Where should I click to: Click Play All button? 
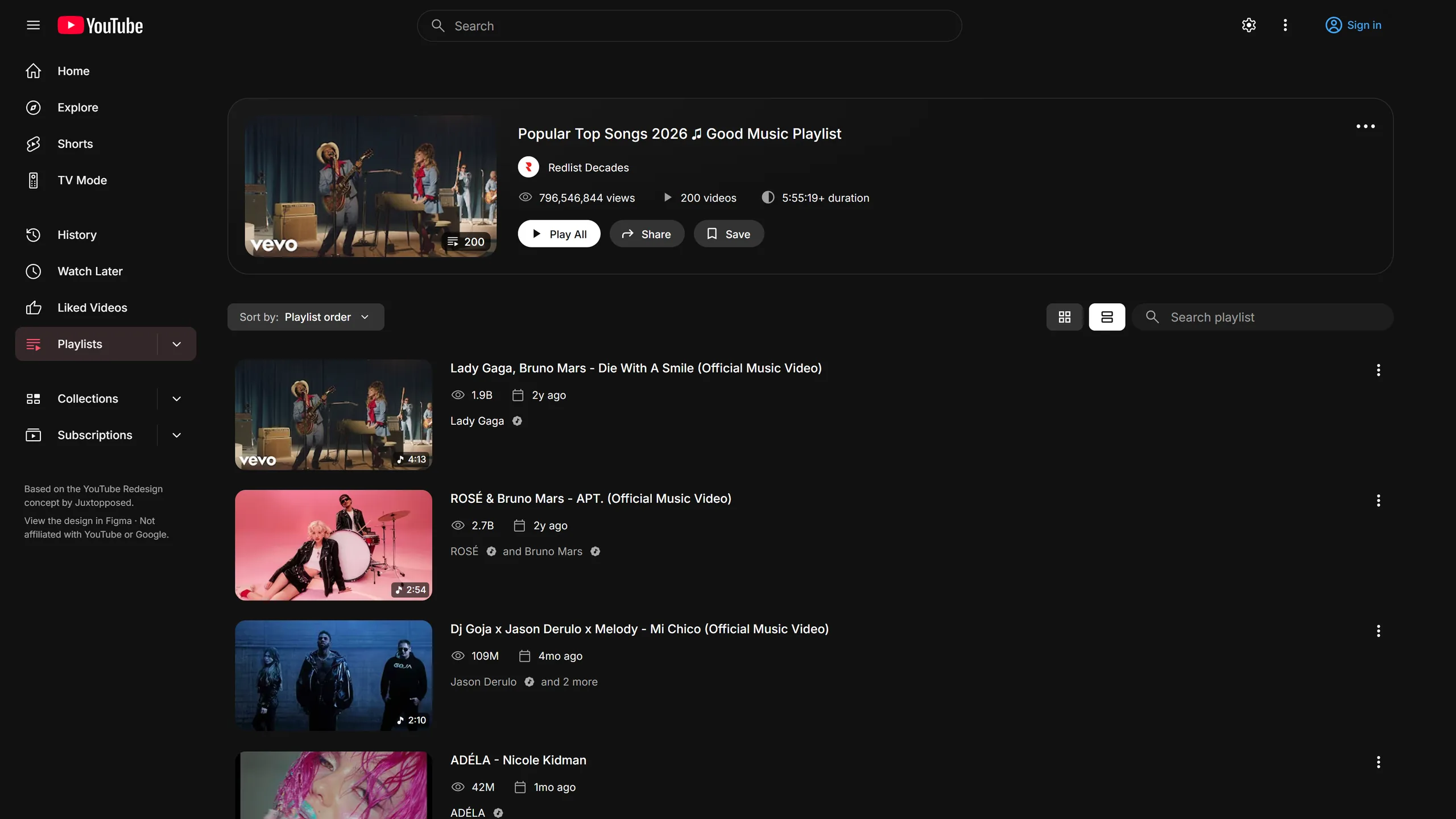[559, 234]
